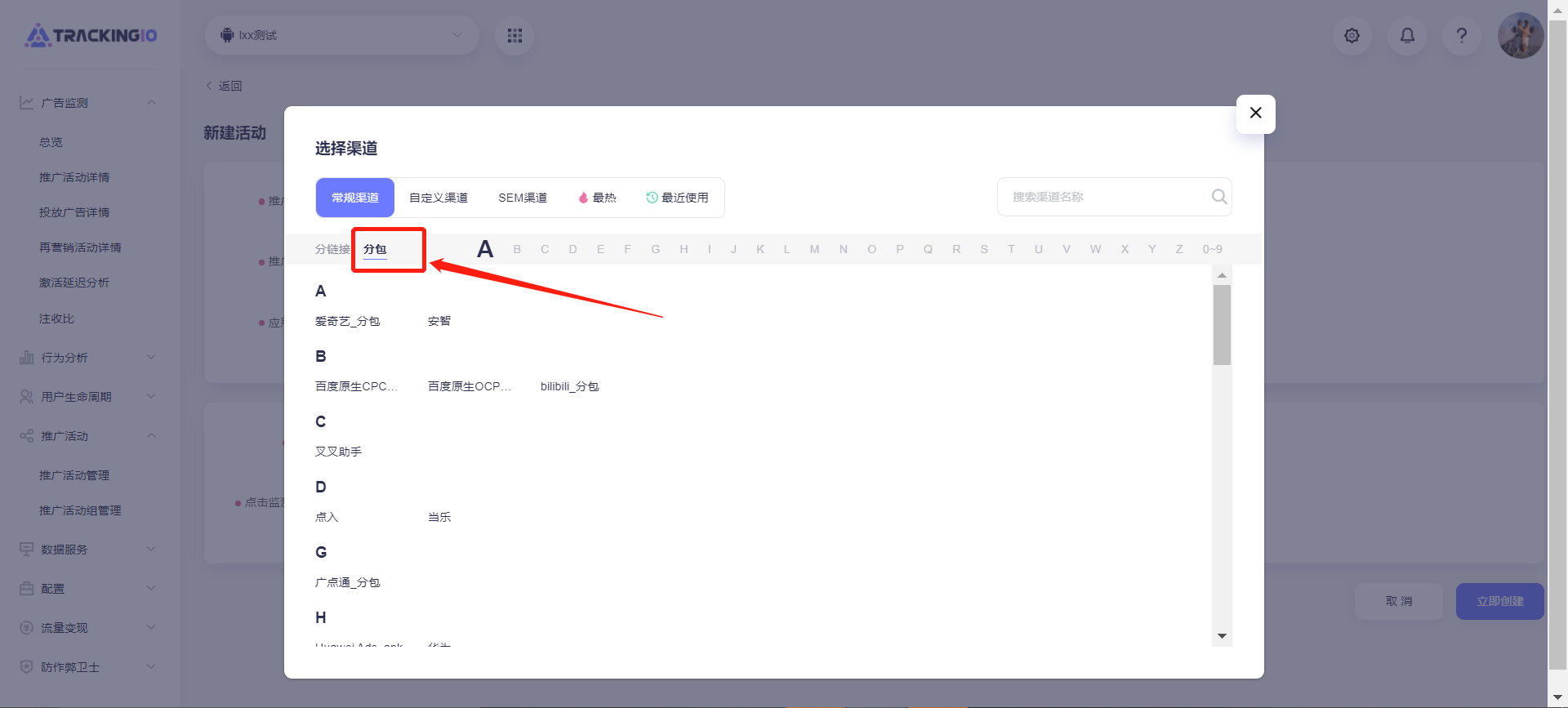Switch to the 自定义渠道 tab
1568x708 pixels.
point(439,198)
